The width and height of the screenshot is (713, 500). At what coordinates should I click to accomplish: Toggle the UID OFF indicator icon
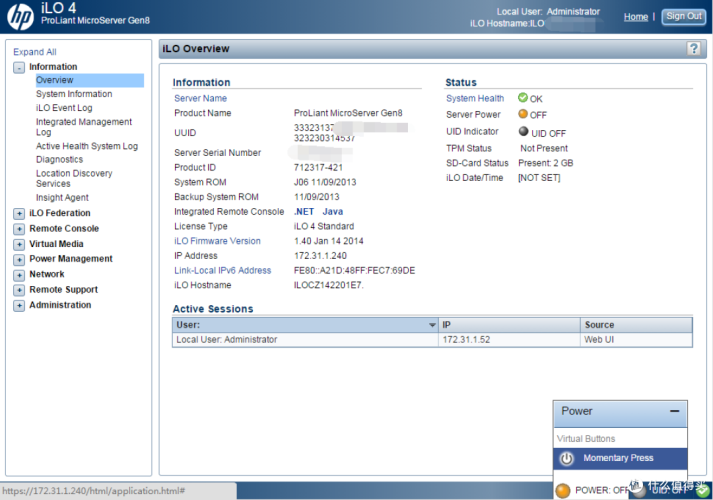click(x=523, y=131)
